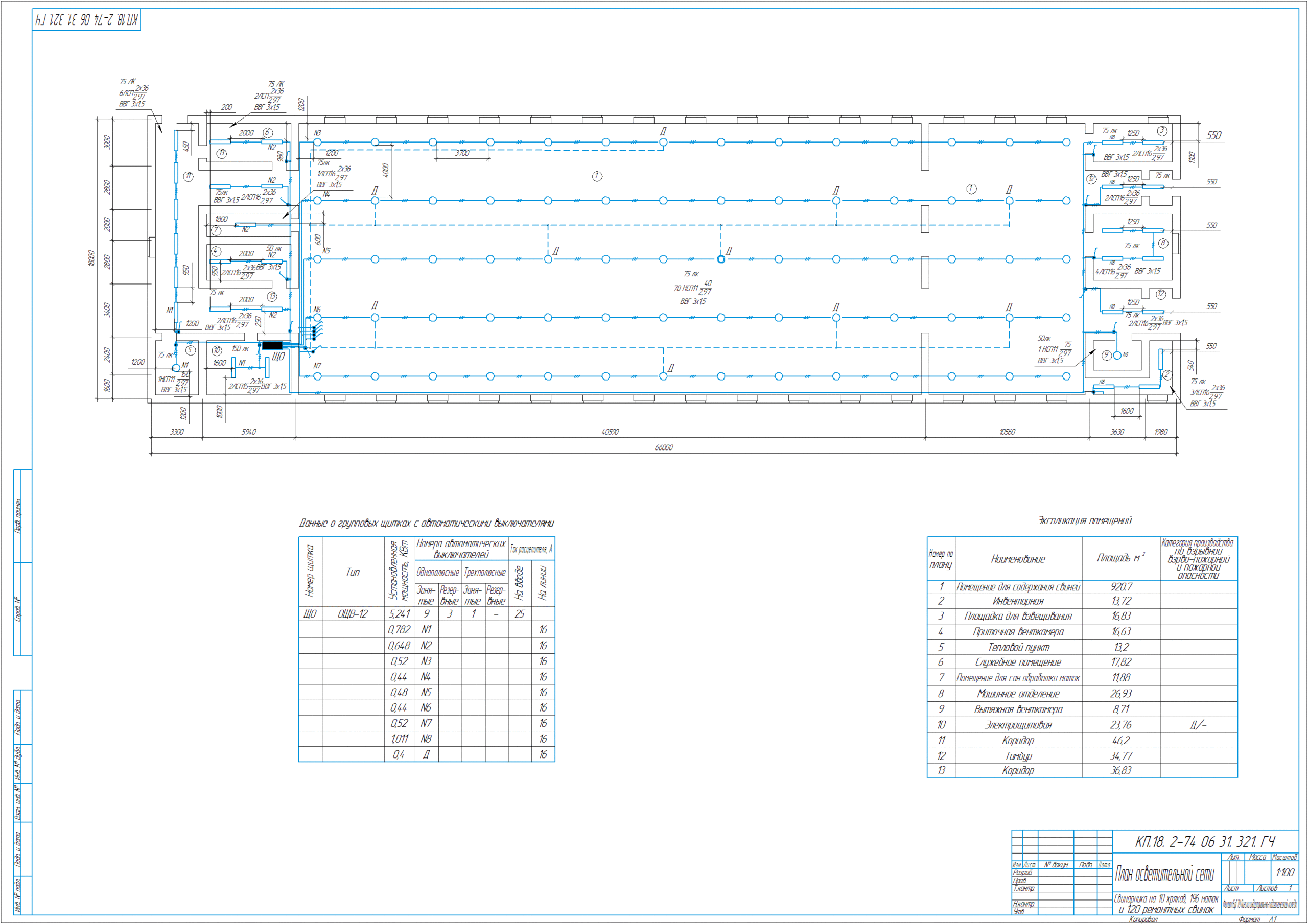Click the input current value '25'

519,614
